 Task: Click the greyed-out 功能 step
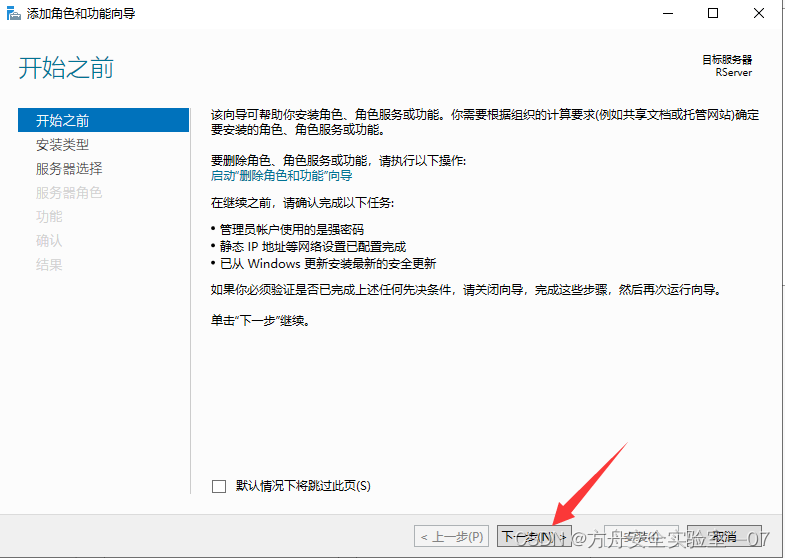click(x=49, y=217)
